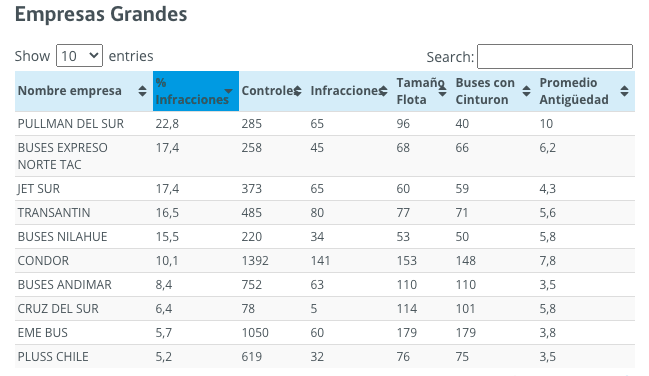Sort by Infracciones column arrows
Image resolution: width=649 pixels, height=376 pixels.
[x=383, y=91]
